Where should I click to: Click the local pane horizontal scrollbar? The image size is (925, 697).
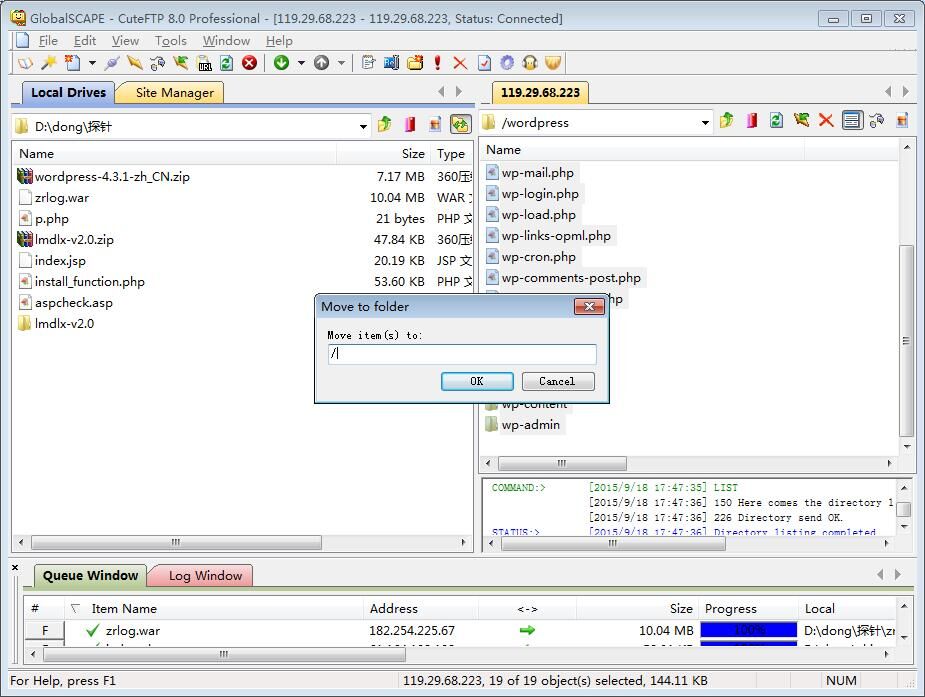click(x=176, y=542)
